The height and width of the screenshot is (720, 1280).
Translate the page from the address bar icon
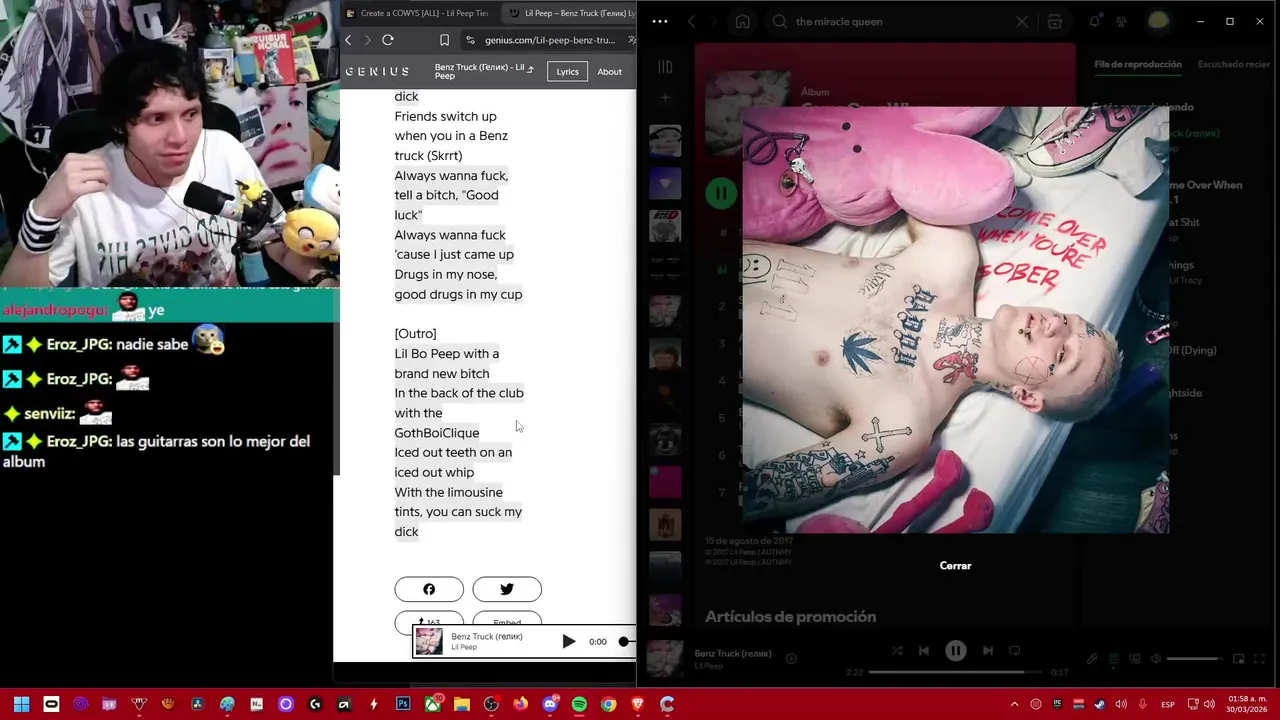point(631,40)
